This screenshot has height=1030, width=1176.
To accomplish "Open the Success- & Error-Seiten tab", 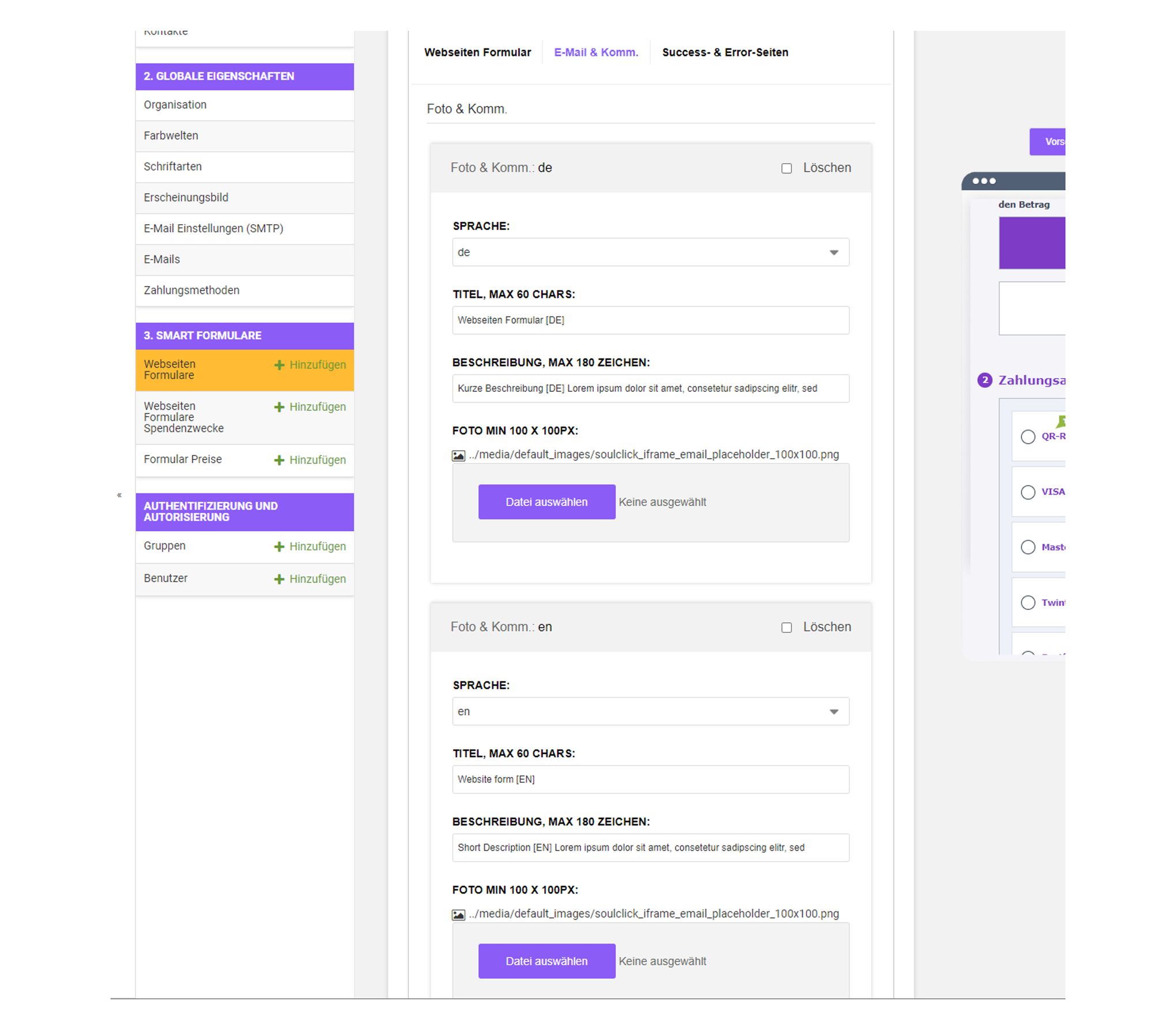I will 725,52.
